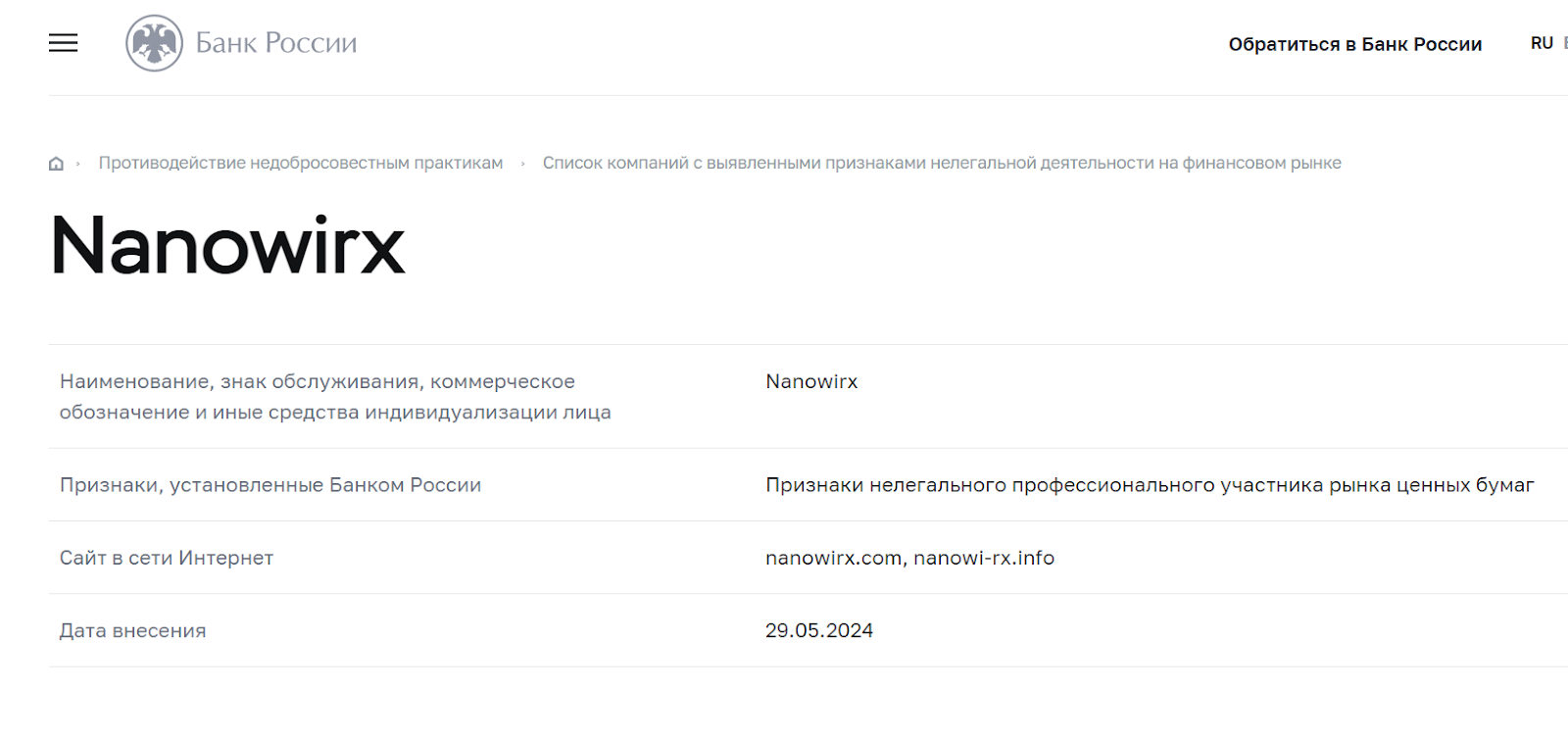The width and height of the screenshot is (1568, 739).
Task: Click the Bank of Russia eagle emblem
Action: (x=154, y=43)
